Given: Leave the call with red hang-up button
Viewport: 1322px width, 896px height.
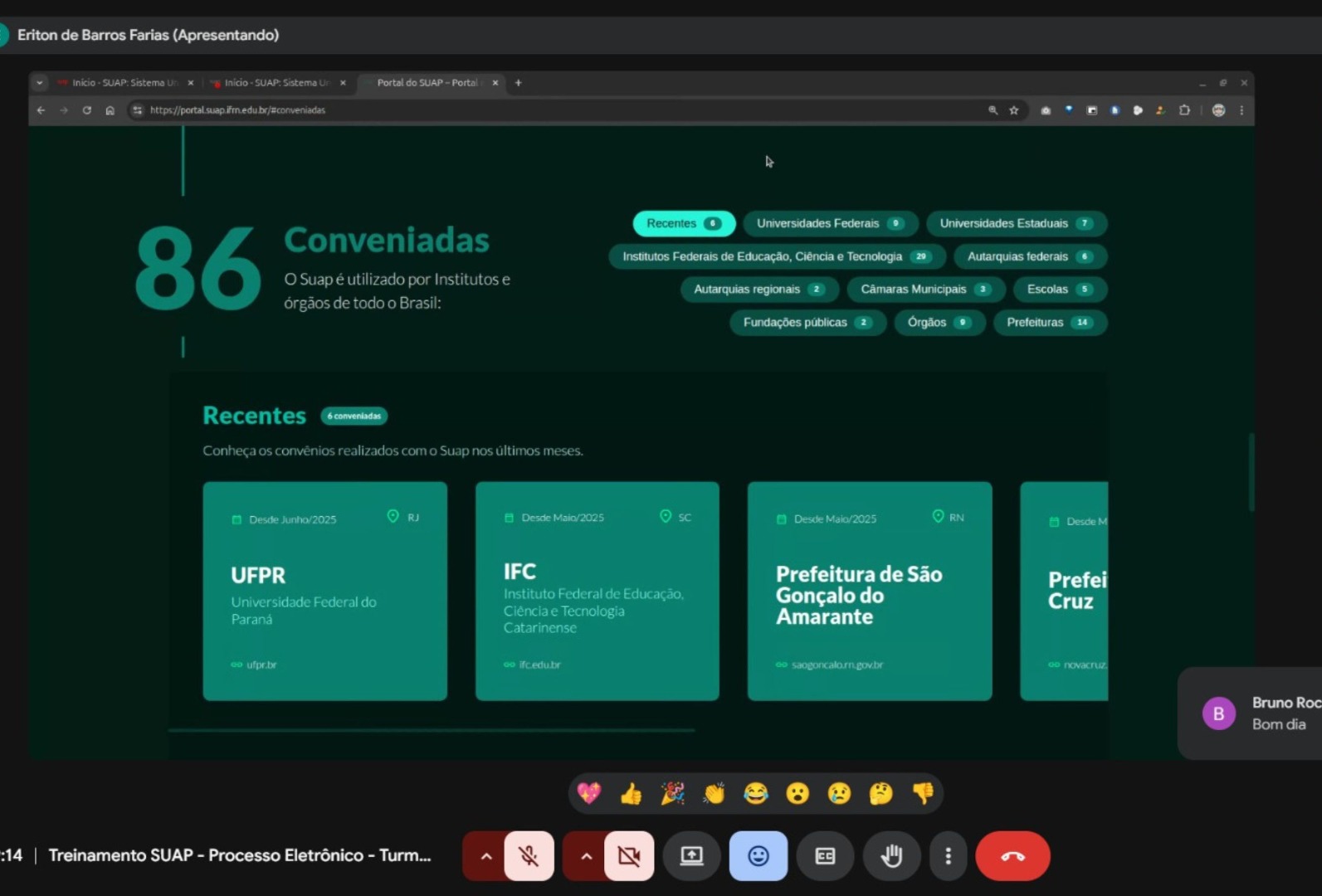Looking at the screenshot, I should [x=1012, y=855].
